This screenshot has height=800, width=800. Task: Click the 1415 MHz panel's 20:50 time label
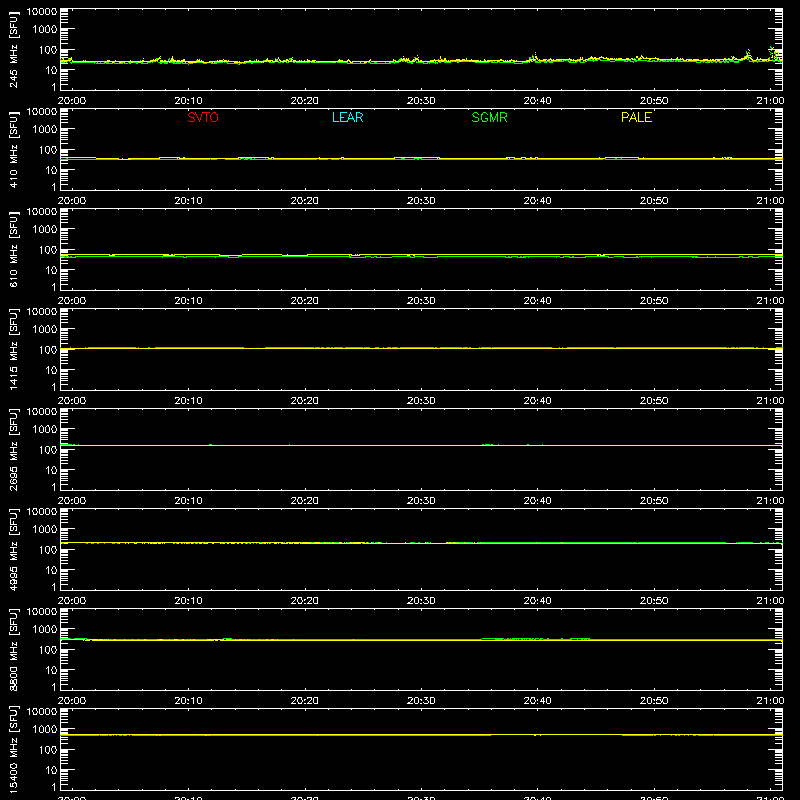[654, 401]
